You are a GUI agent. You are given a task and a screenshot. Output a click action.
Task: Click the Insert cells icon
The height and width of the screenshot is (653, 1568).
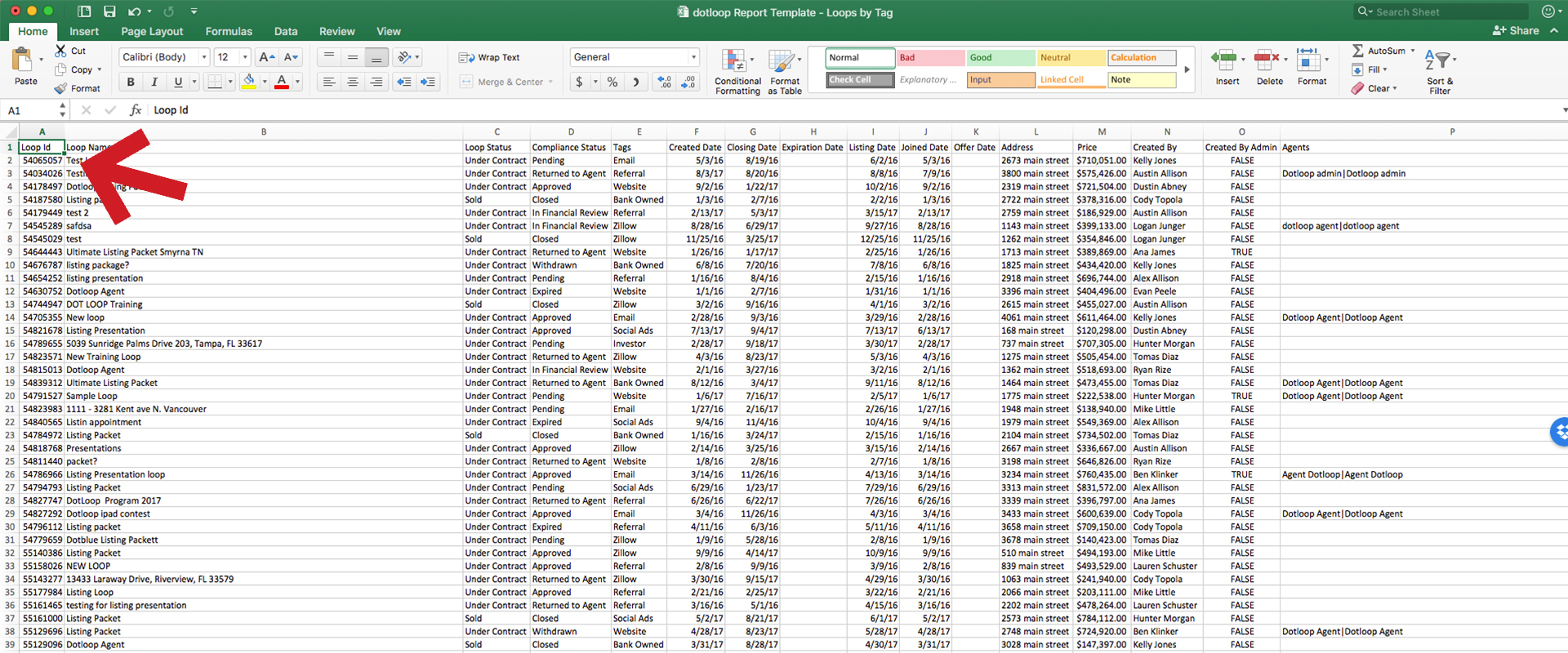click(1223, 60)
